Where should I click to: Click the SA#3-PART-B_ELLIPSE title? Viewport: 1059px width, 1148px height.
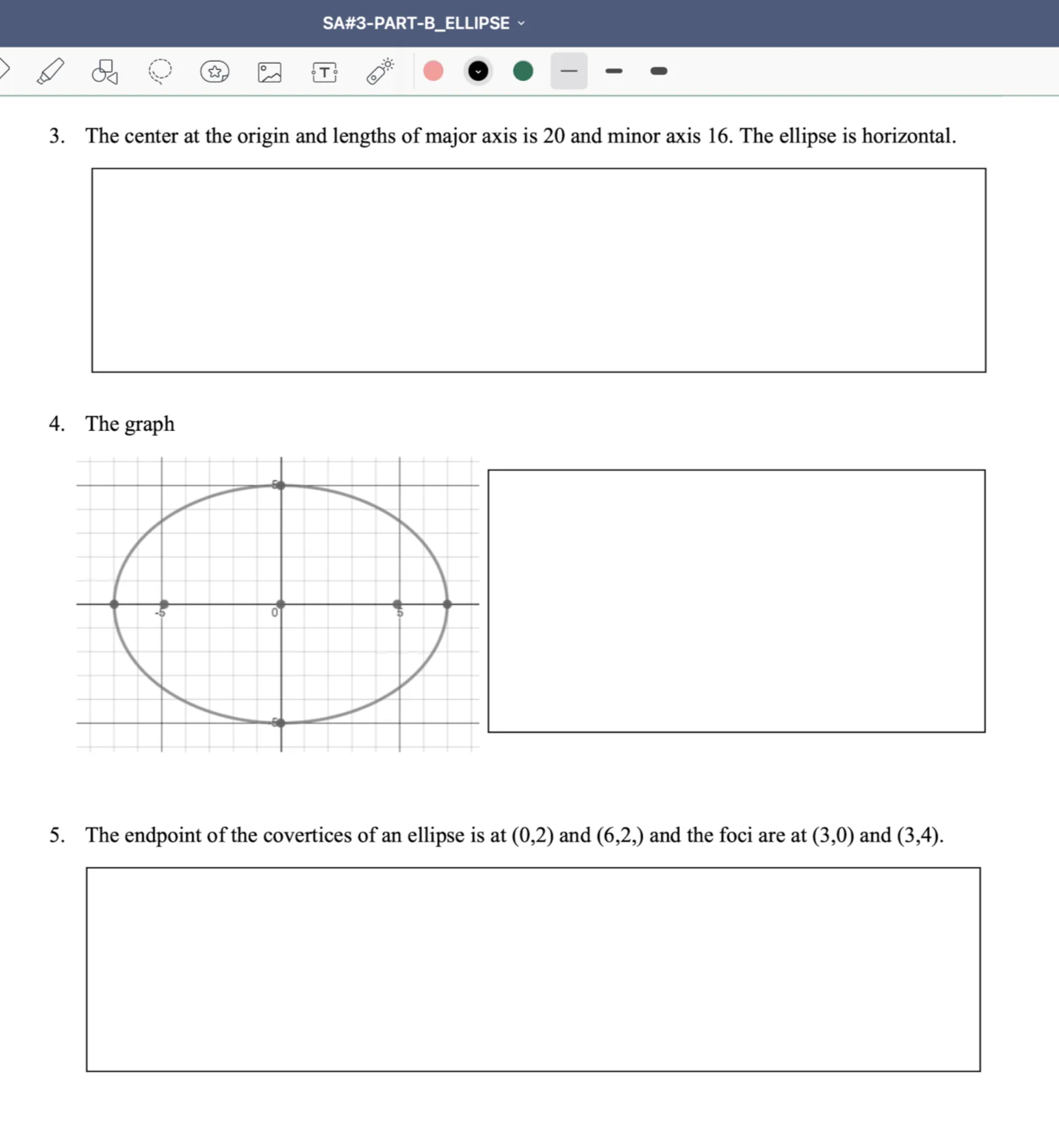coord(415,23)
